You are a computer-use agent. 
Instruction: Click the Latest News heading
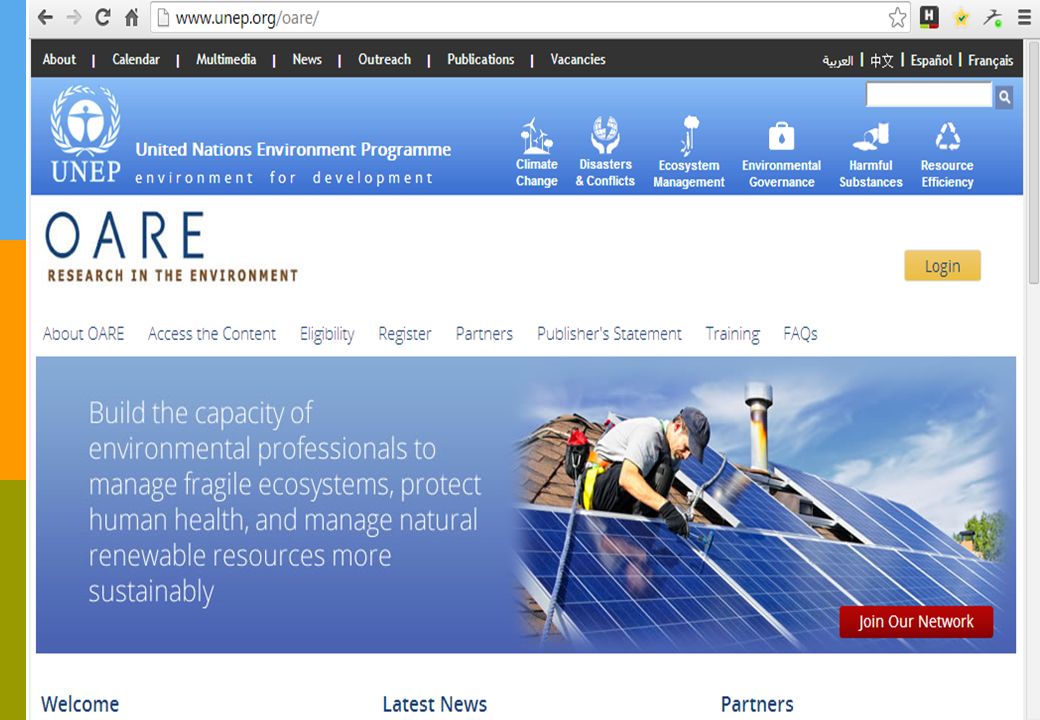434,704
